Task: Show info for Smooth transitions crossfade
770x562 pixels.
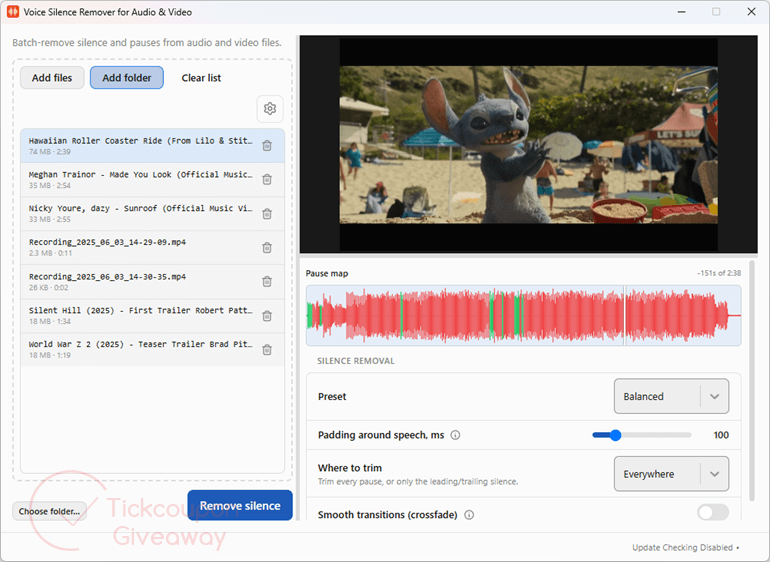Action: click(469, 515)
